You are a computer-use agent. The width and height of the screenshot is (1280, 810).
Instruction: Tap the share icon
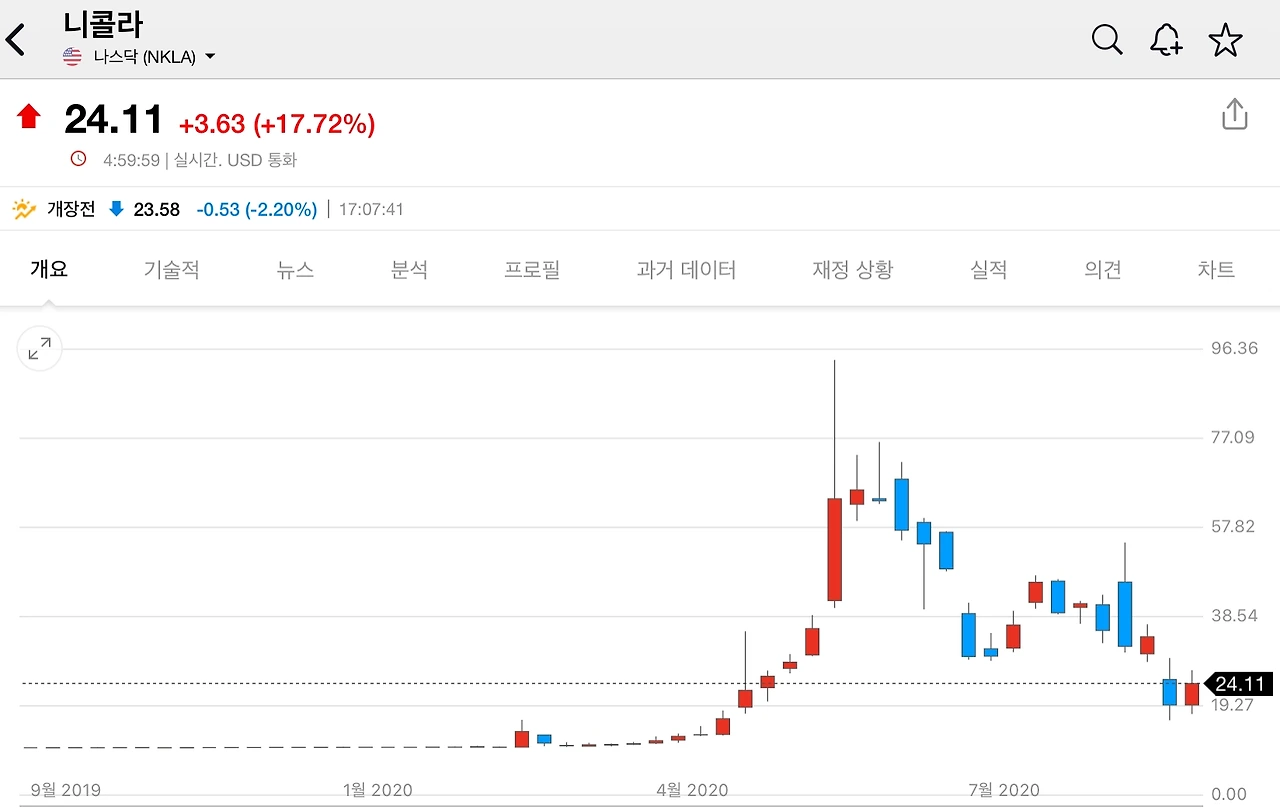1235,114
